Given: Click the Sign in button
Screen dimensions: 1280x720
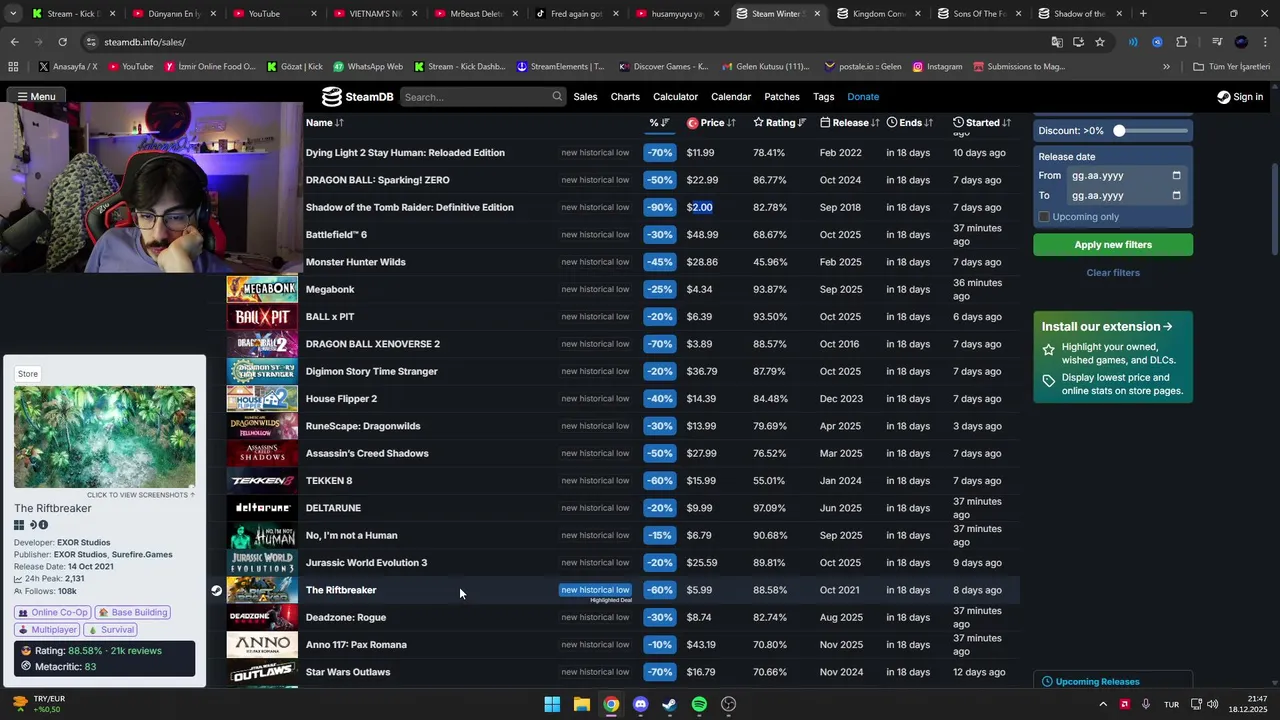Looking at the screenshot, I should point(1240,97).
